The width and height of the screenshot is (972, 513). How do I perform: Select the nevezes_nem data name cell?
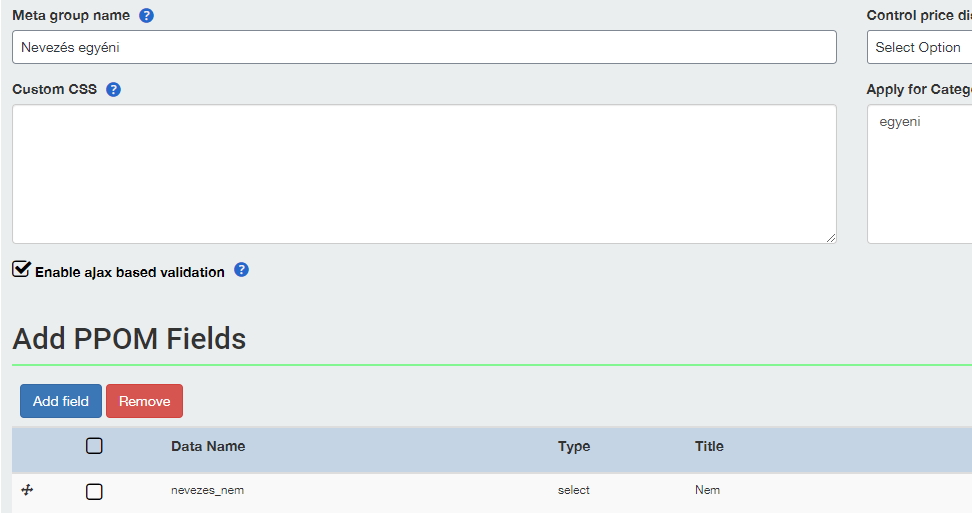[208, 490]
